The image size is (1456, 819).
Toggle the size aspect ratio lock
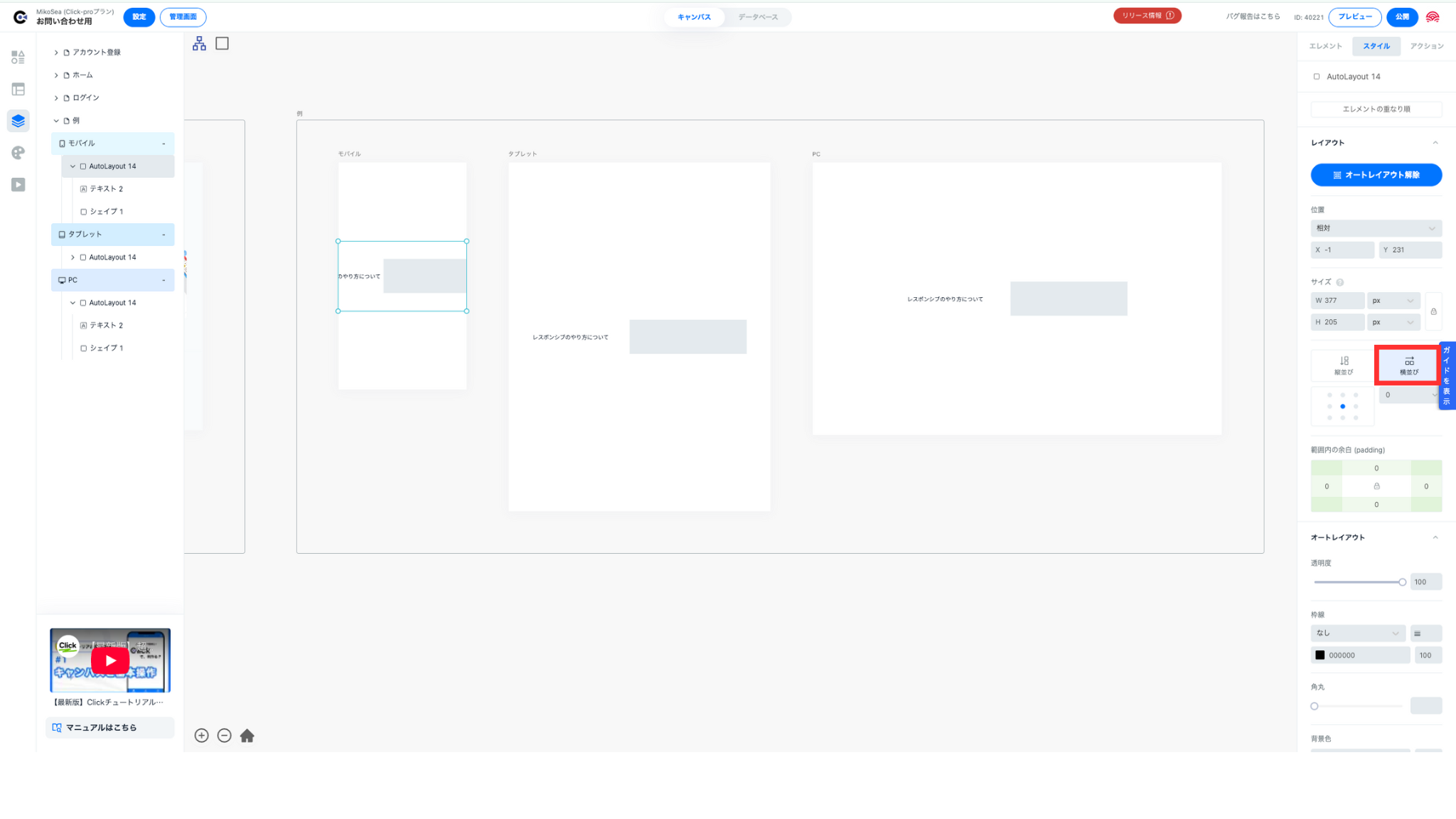pos(1433,311)
